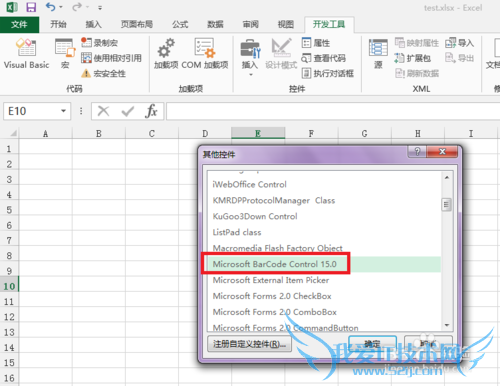Click the formula bar Cancel (X) icon
The image size is (500, 386).
[x=103, y=111]
